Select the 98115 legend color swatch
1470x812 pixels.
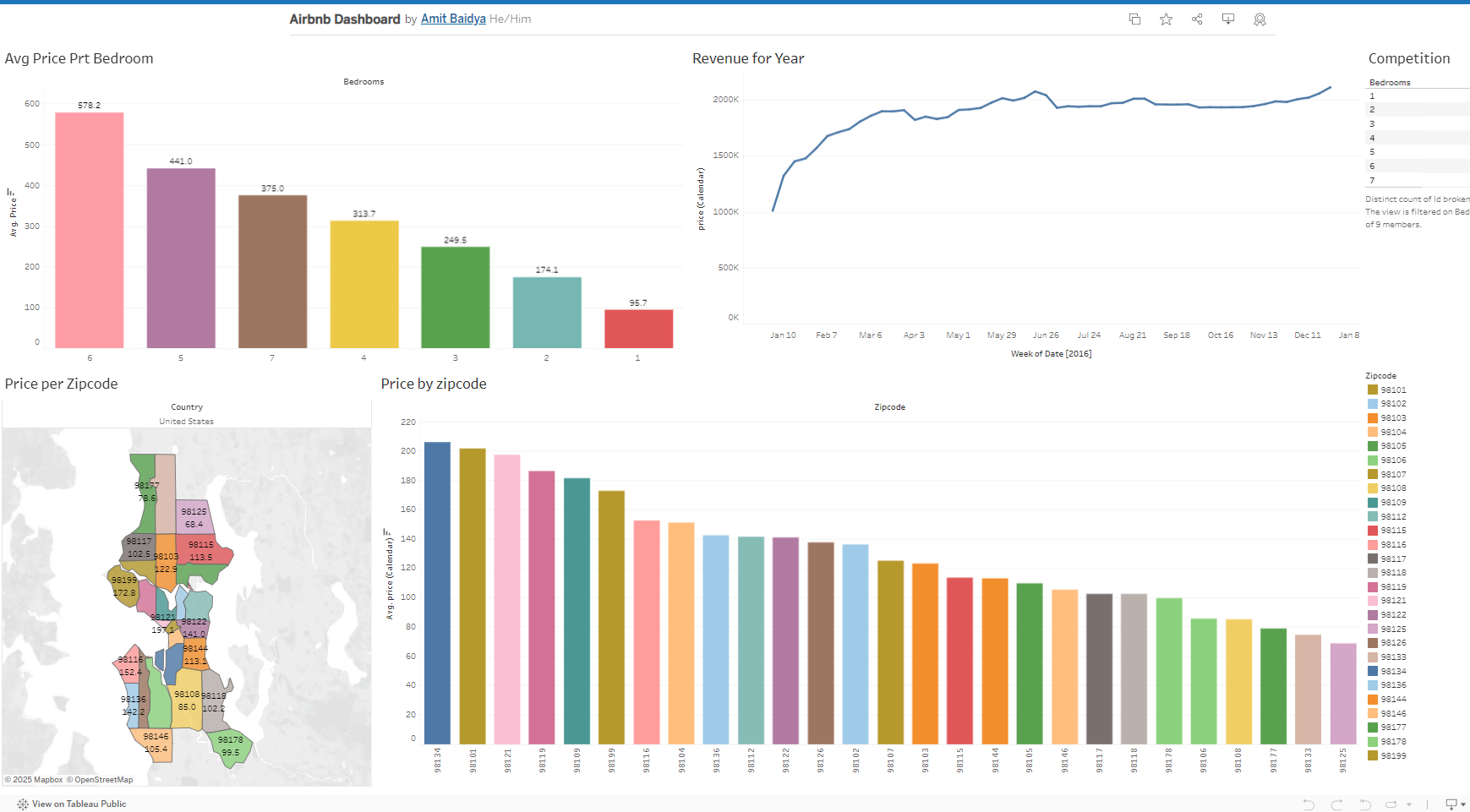click(1373, 531)
